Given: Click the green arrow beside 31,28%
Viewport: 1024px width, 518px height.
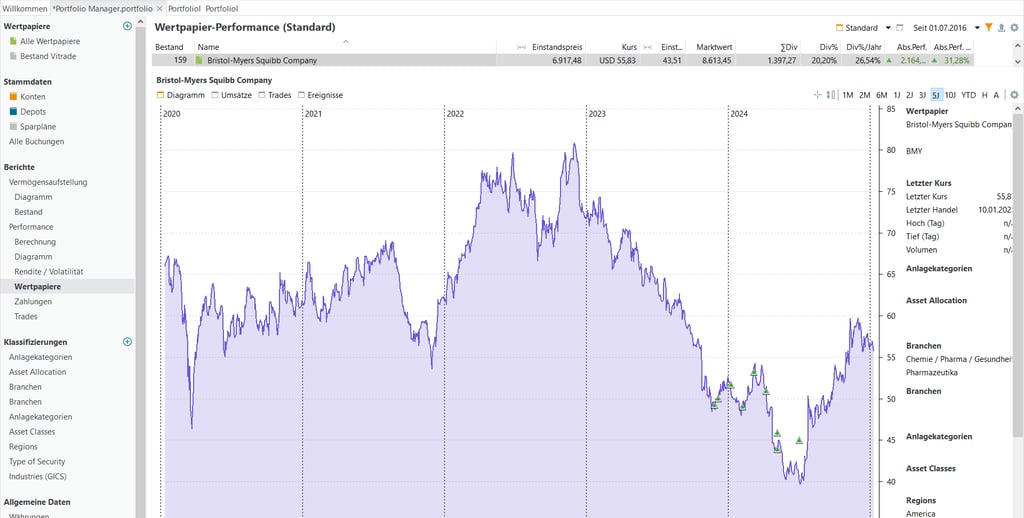Looking at the screenshot, I should 937,60.
